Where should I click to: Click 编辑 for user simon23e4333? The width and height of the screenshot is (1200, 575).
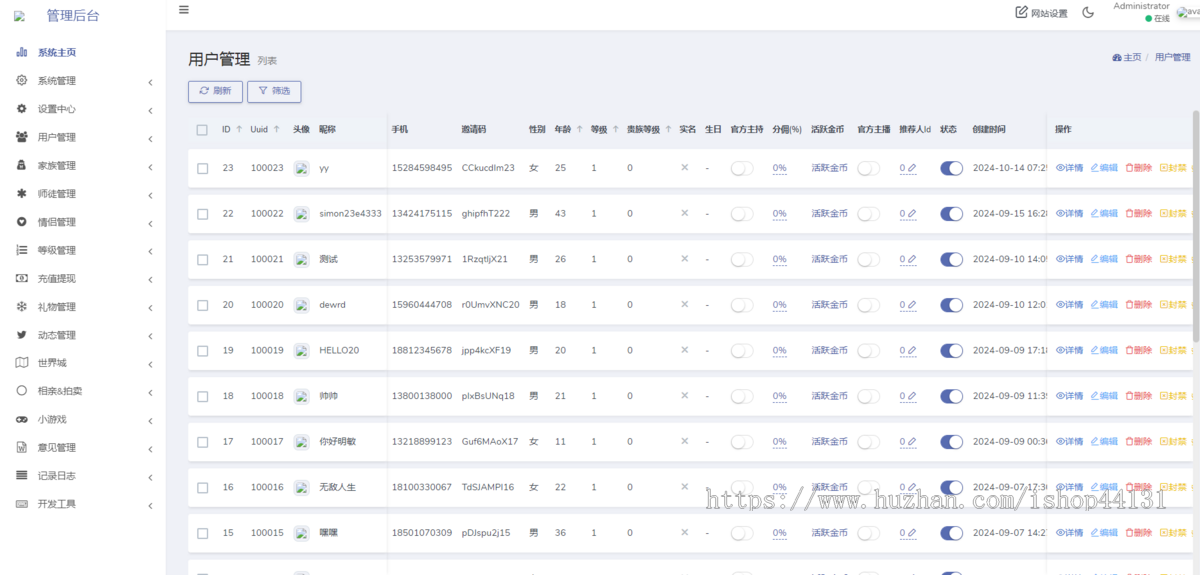point(1104,214)
